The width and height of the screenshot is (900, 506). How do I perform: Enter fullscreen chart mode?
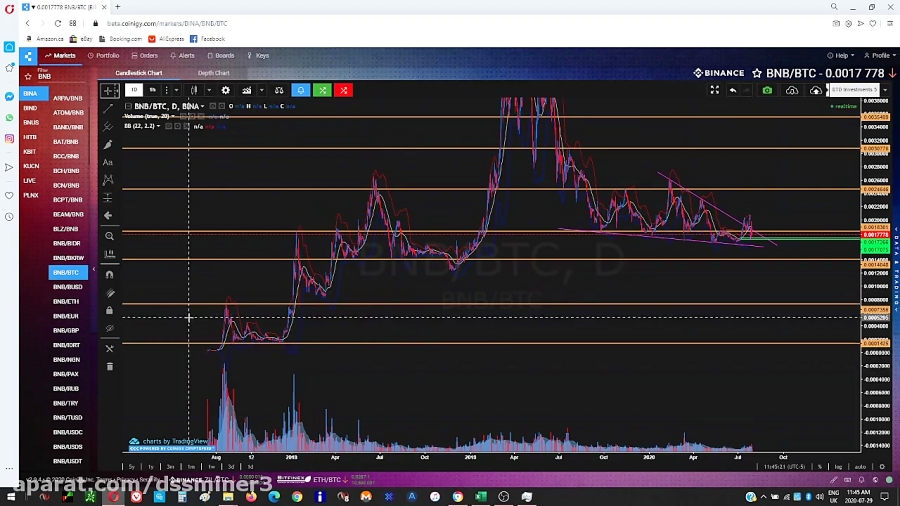point(715,90)
